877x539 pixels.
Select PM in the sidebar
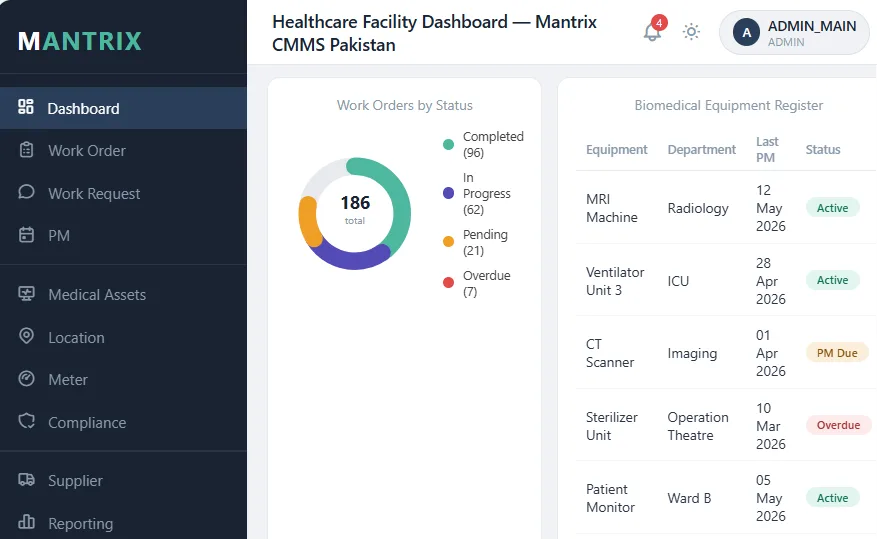coord(123,235)
